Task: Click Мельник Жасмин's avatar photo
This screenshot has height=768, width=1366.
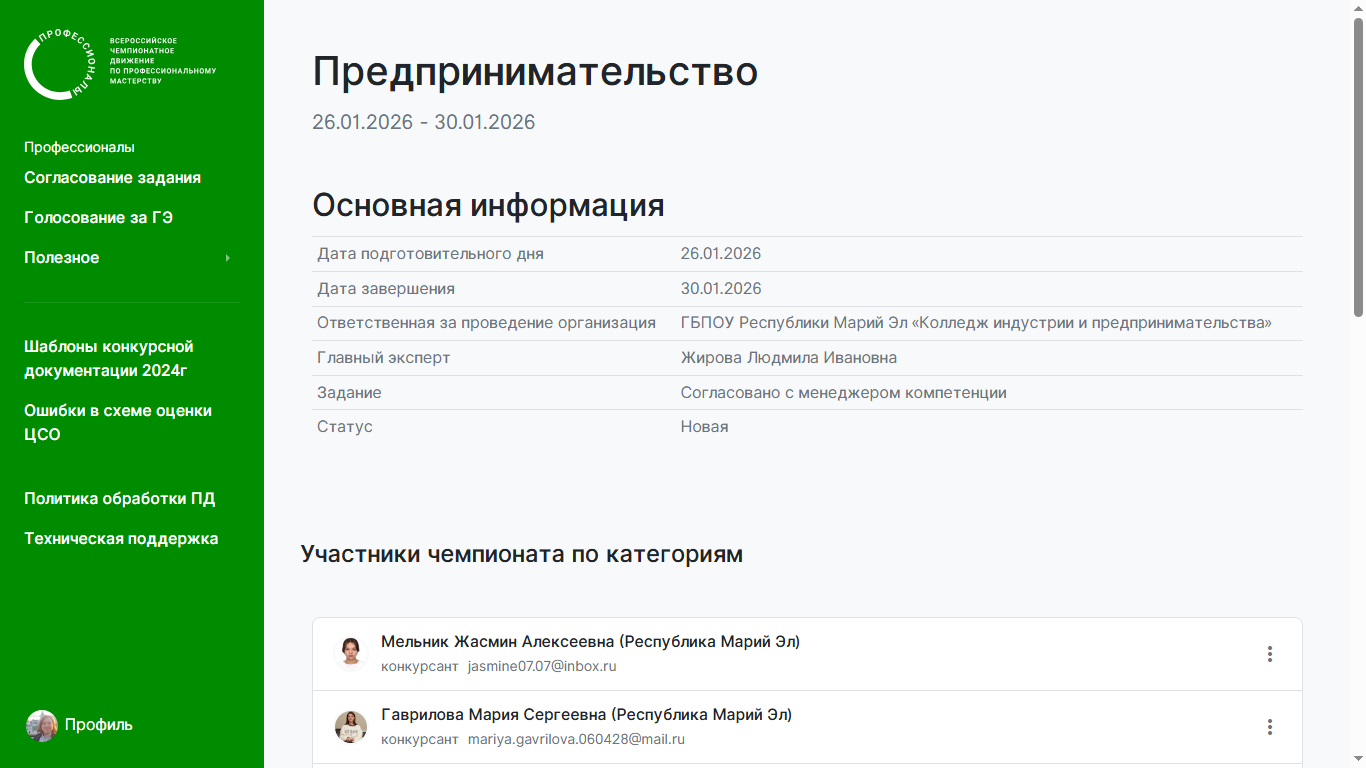Action: tap(350, 653)
